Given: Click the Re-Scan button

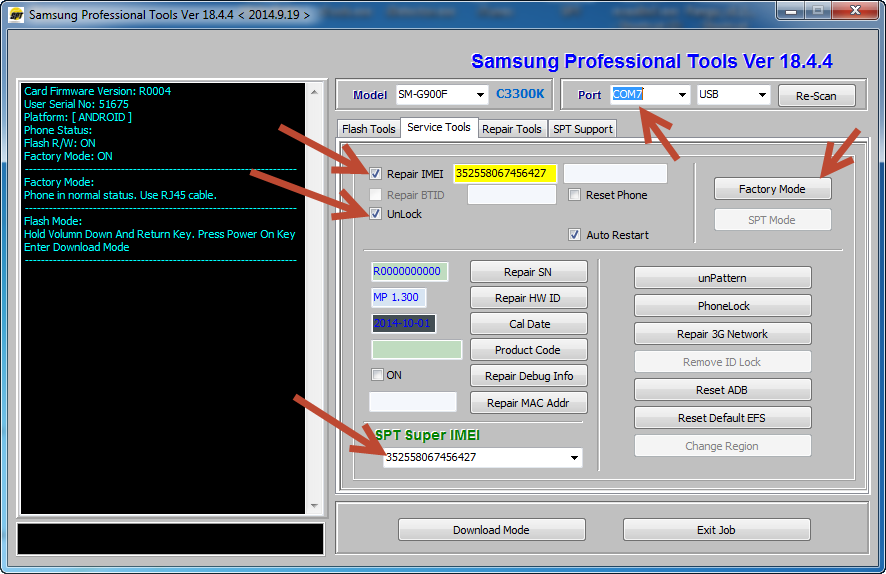Looking at the screenshot, I should point(816,96).
